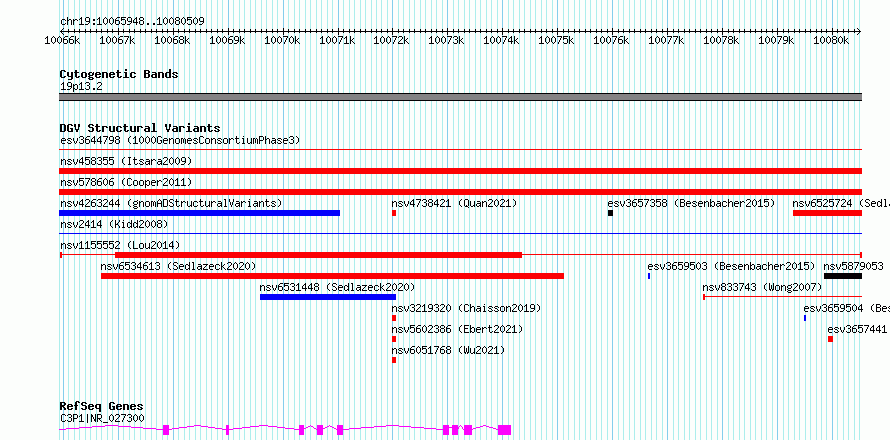
Task: Open the nsv4263244 (gnomADStructuralVariants) label
Action: [171, 203]
